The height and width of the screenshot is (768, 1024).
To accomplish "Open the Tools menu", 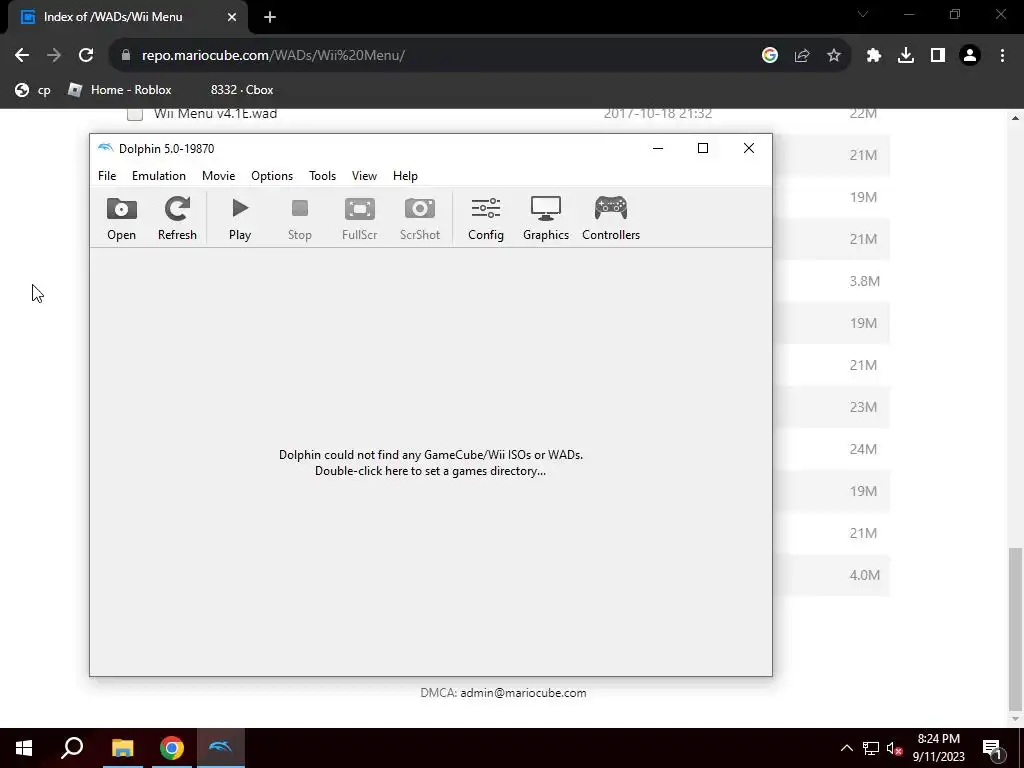I will (322, 176).
